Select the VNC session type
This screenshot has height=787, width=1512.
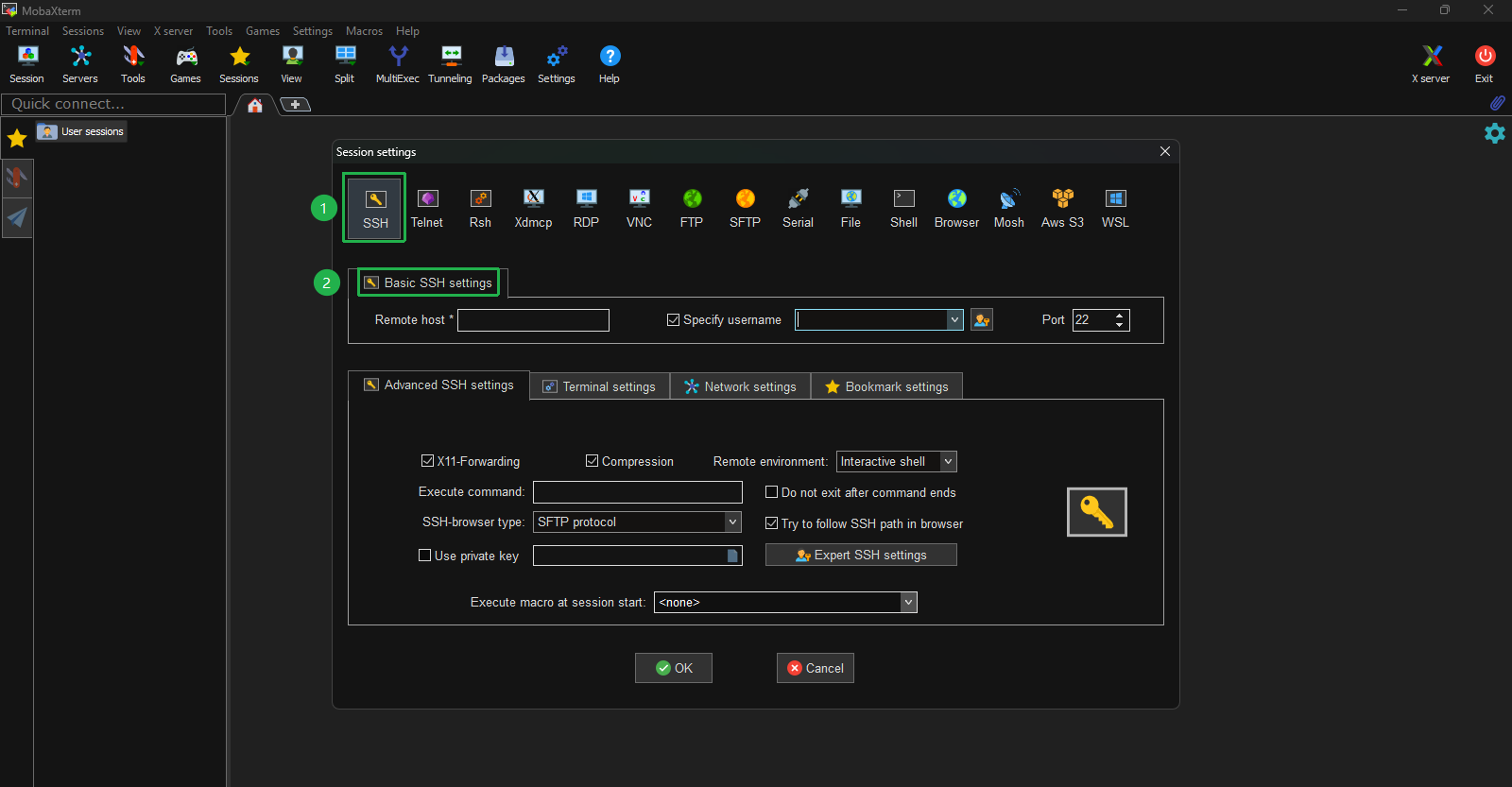(x=639, y=208)
